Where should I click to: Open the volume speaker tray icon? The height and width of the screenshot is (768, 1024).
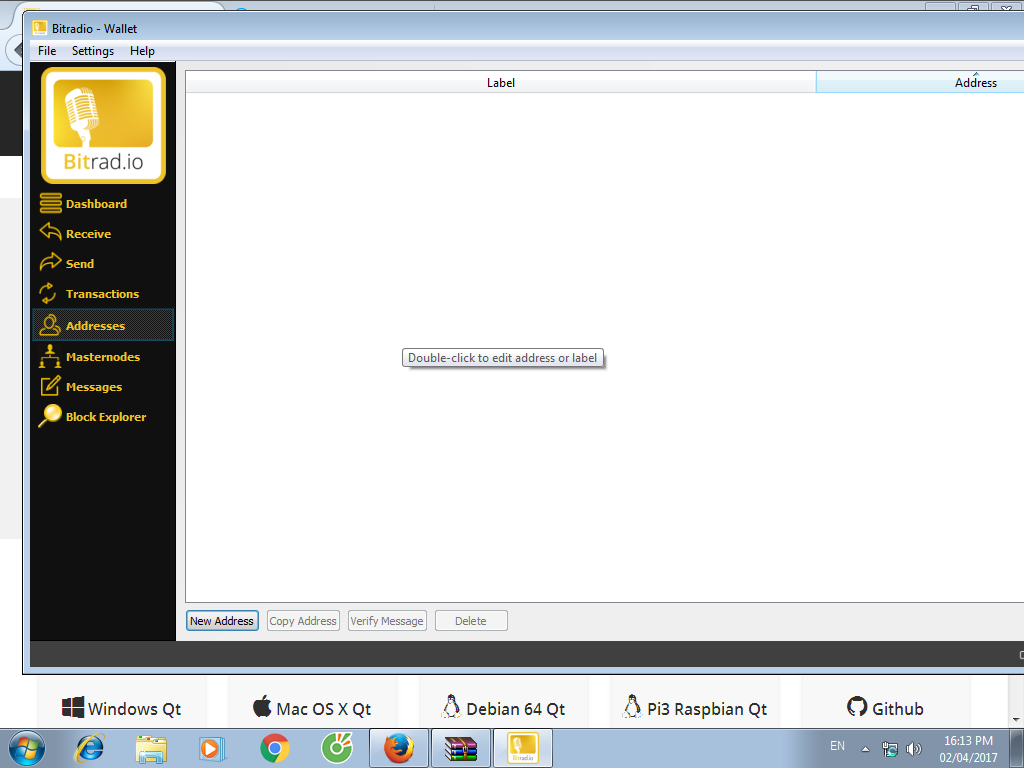[914, 749]
